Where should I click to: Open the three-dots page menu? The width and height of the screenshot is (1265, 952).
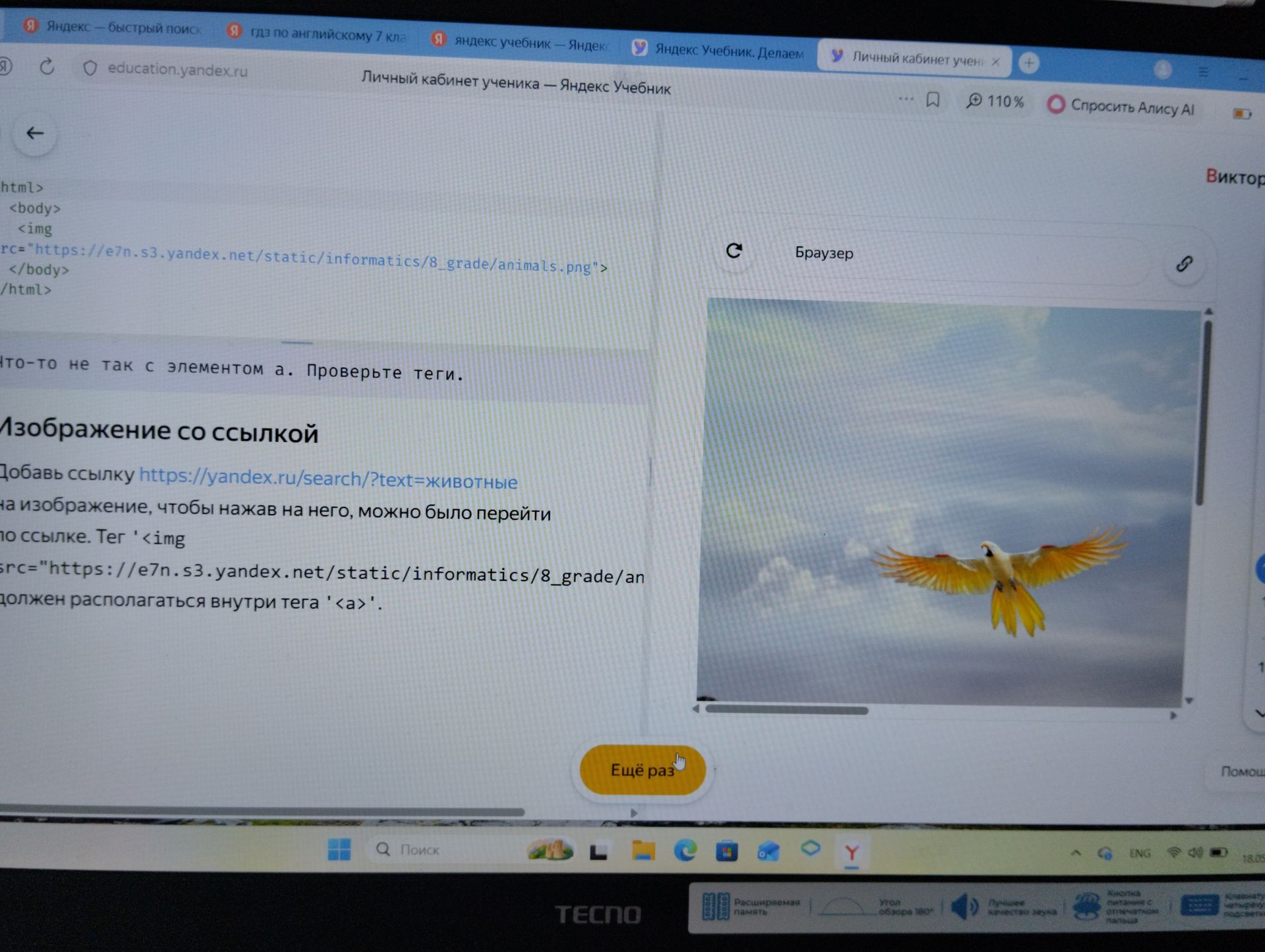pos(906,99)
